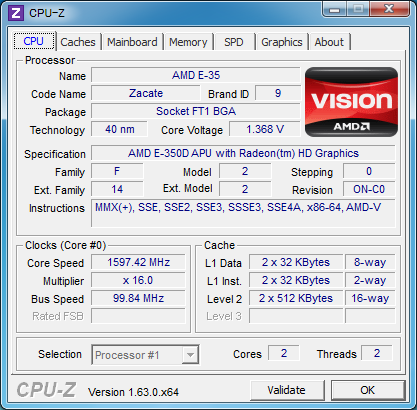
Task: Click the Instructions field listing MMX(+), SSE
Action: (x=243, y=213)
